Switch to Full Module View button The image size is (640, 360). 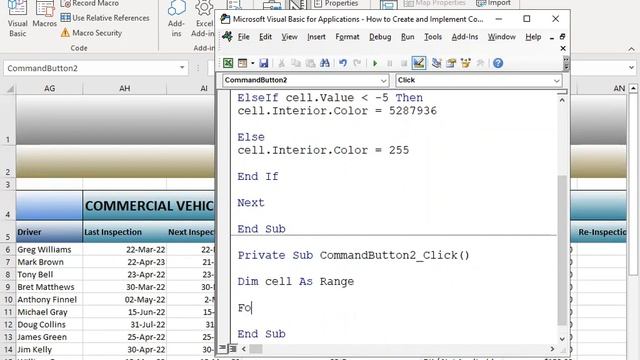[x=232, y=349]
